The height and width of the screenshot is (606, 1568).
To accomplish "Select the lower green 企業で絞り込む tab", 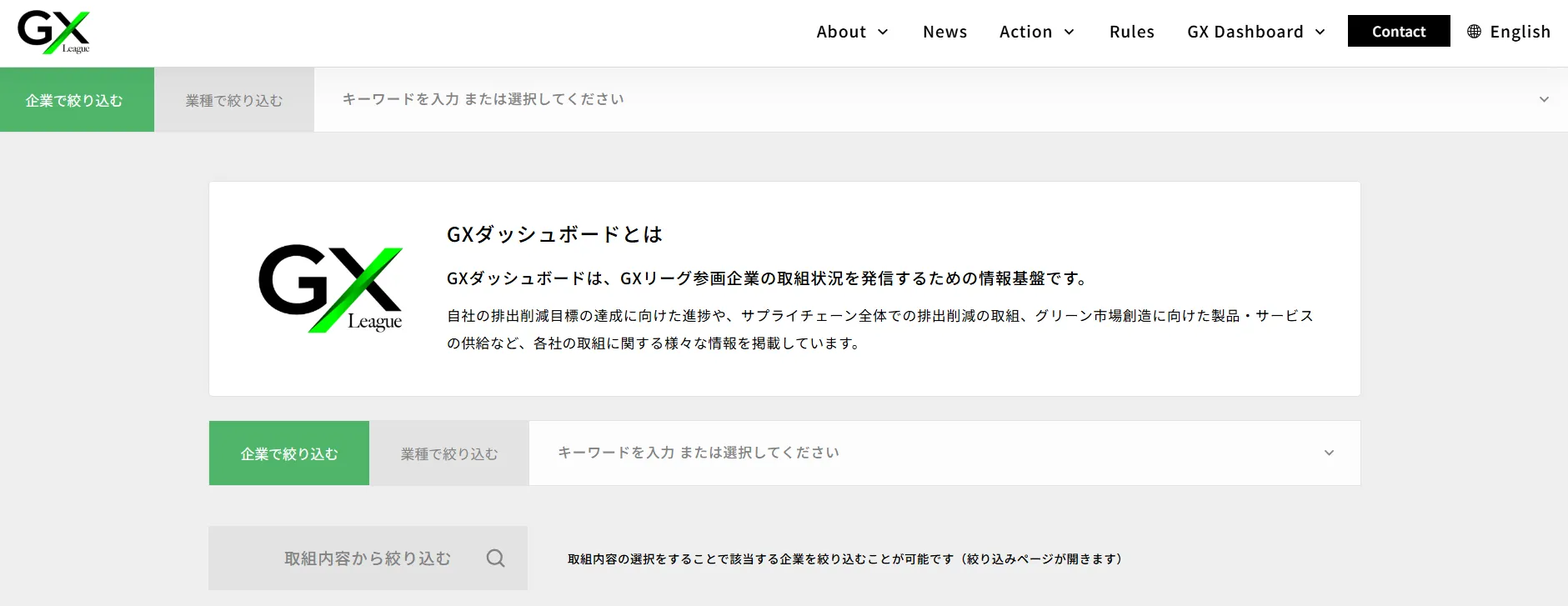I will [289, 453].
